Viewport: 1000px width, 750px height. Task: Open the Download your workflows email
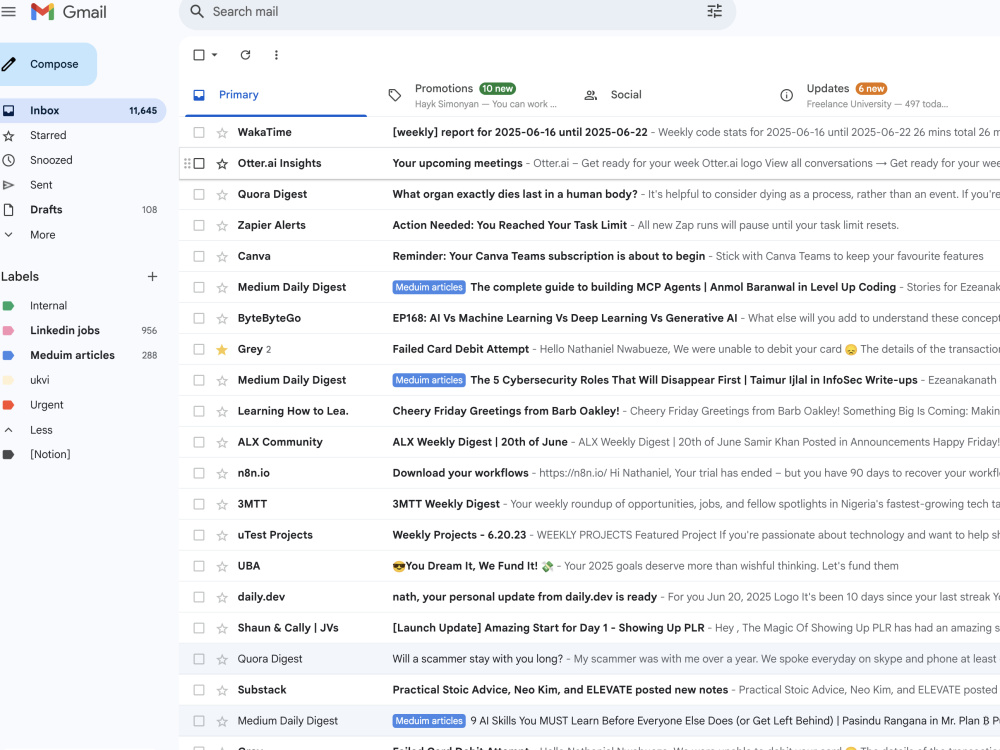click(x=589, y=473)
